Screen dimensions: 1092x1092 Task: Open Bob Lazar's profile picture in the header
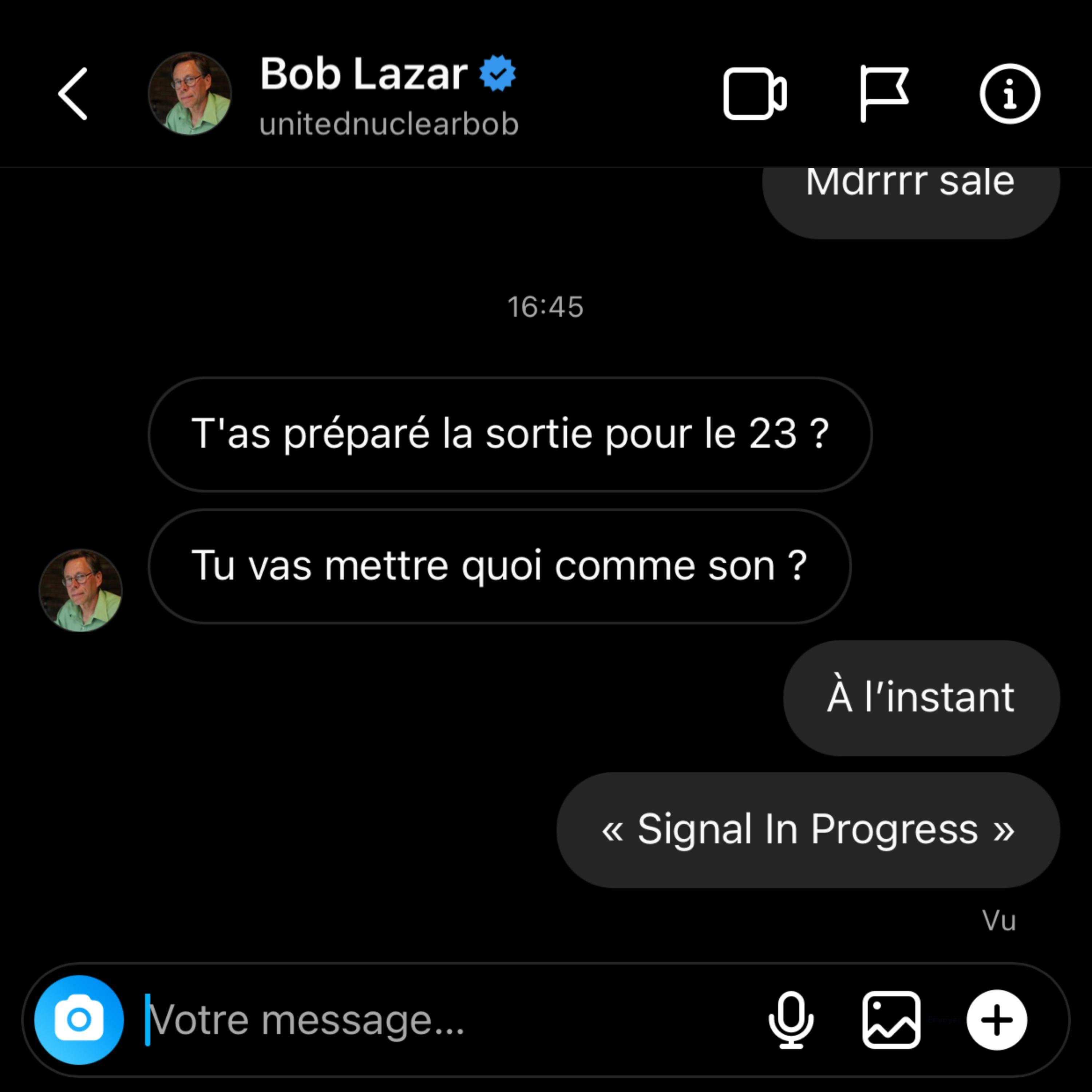[190, 94]
